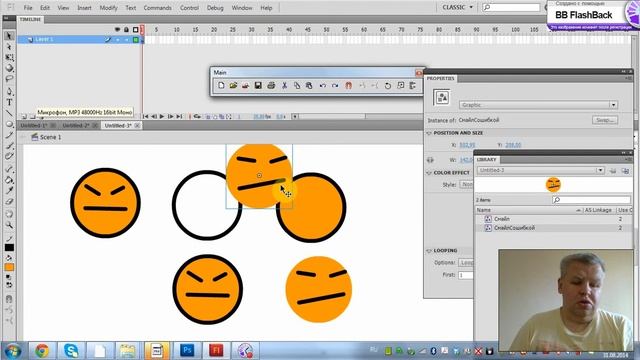Collapse the Looping section

click(x=429, y=251)
